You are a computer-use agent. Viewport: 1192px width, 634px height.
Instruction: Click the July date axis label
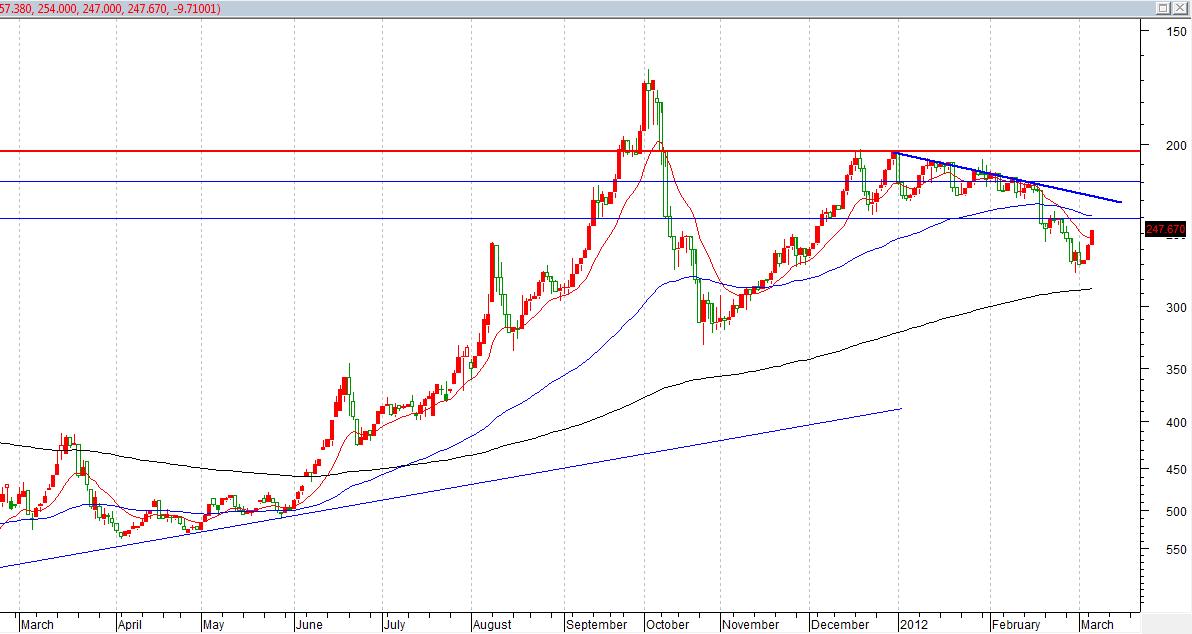click(x=395, y=625)
